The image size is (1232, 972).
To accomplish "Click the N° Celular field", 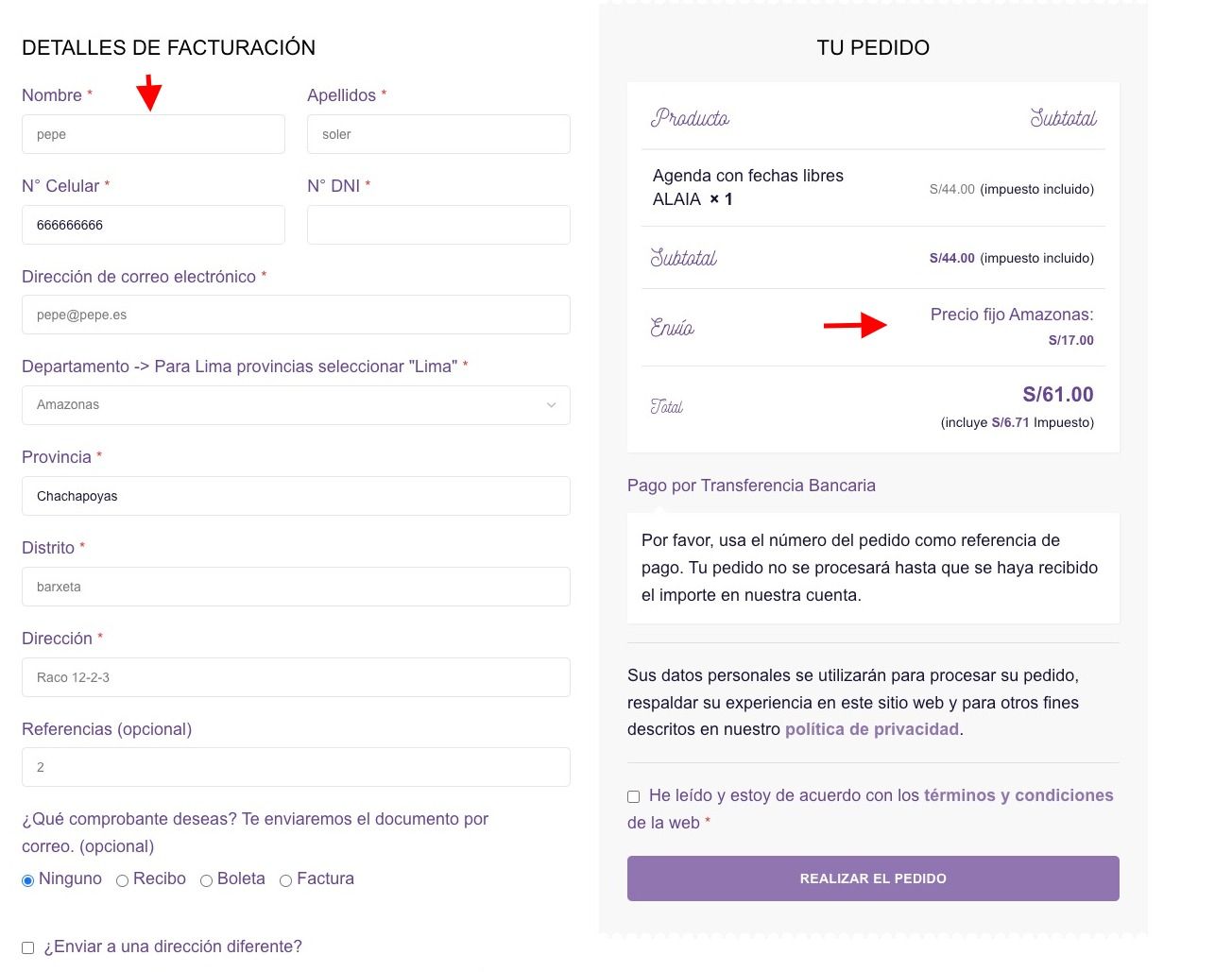I will (x=153, y=225).
